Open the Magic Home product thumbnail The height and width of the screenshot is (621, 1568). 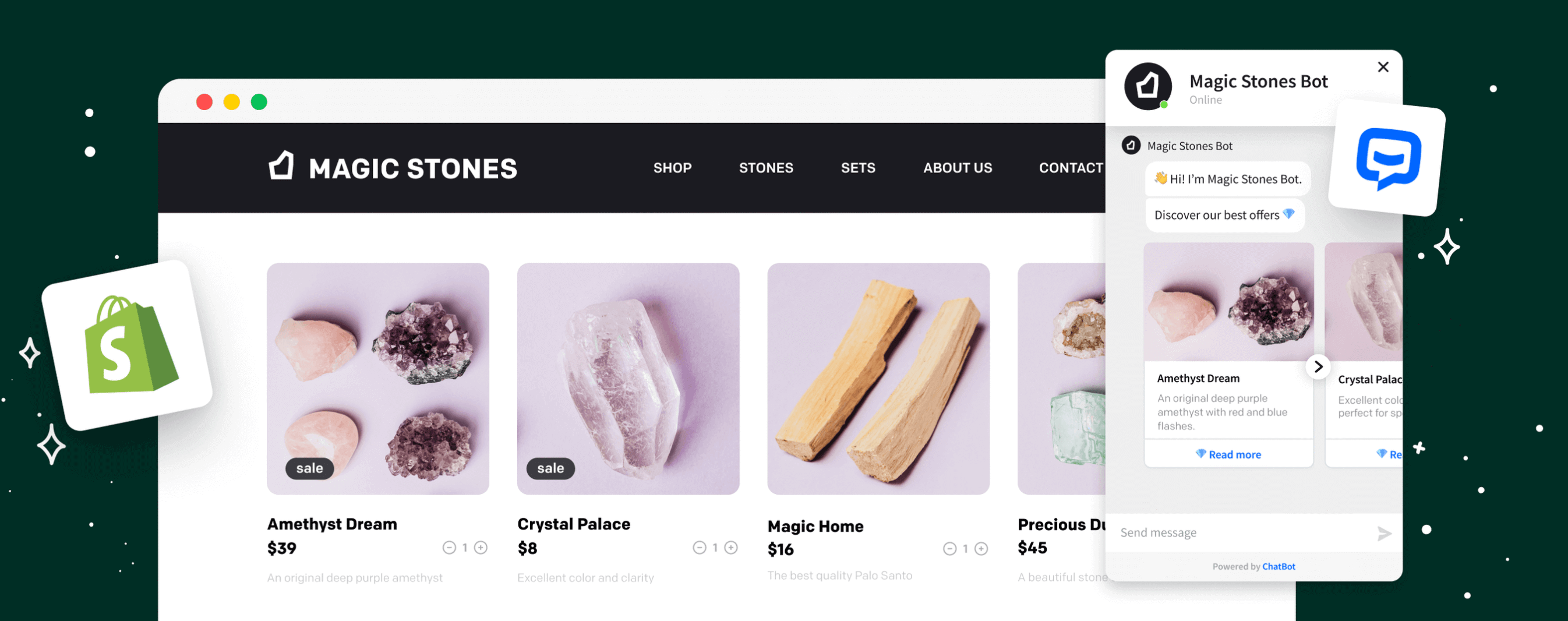(x=878, y=379)
